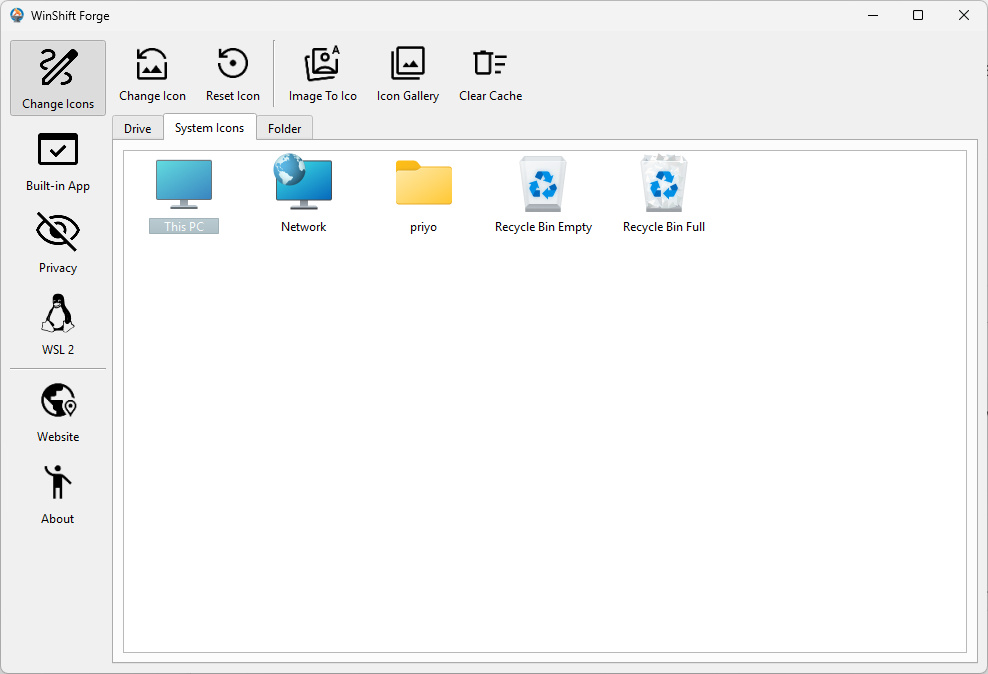Select the This PC icon
The height and width of the screenshot is (674, 988).
(184, 195)
